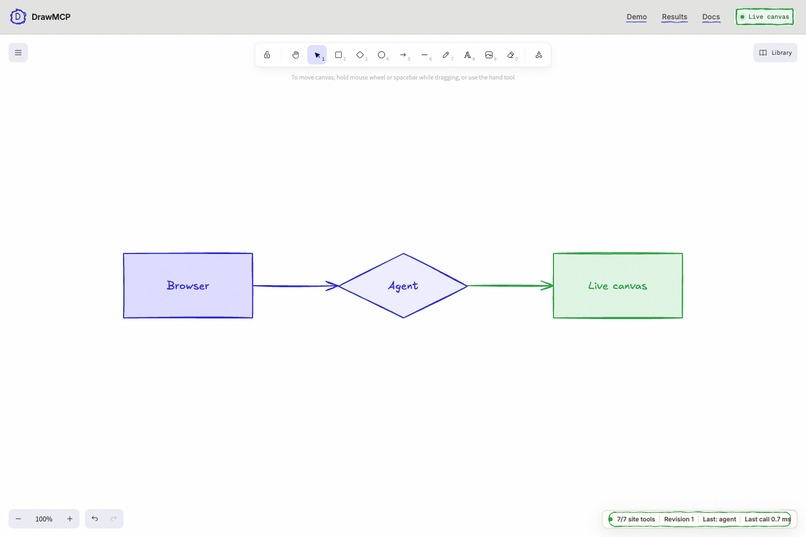Reset zoom via the 100% label
Viewport: 806px width, 537px height.
(44, 519)
